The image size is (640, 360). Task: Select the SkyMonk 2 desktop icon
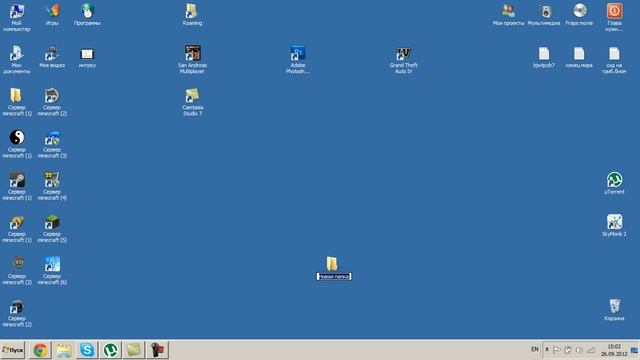614,222
